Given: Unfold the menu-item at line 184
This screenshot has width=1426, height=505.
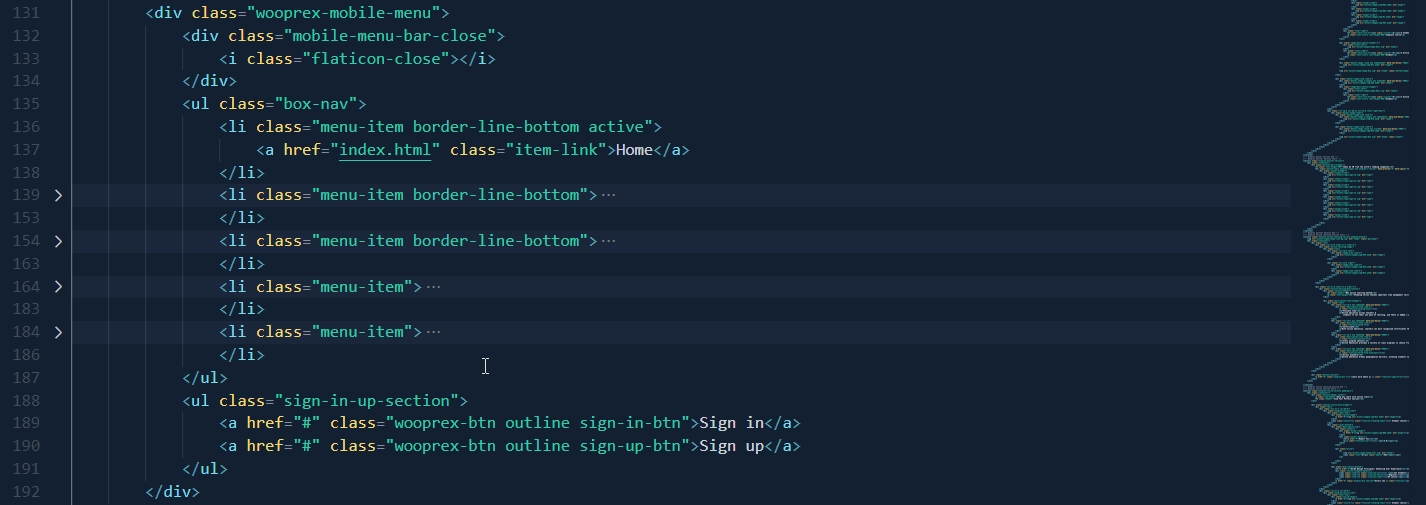Looking at the screenshot, I should click(x=58, y=332).
